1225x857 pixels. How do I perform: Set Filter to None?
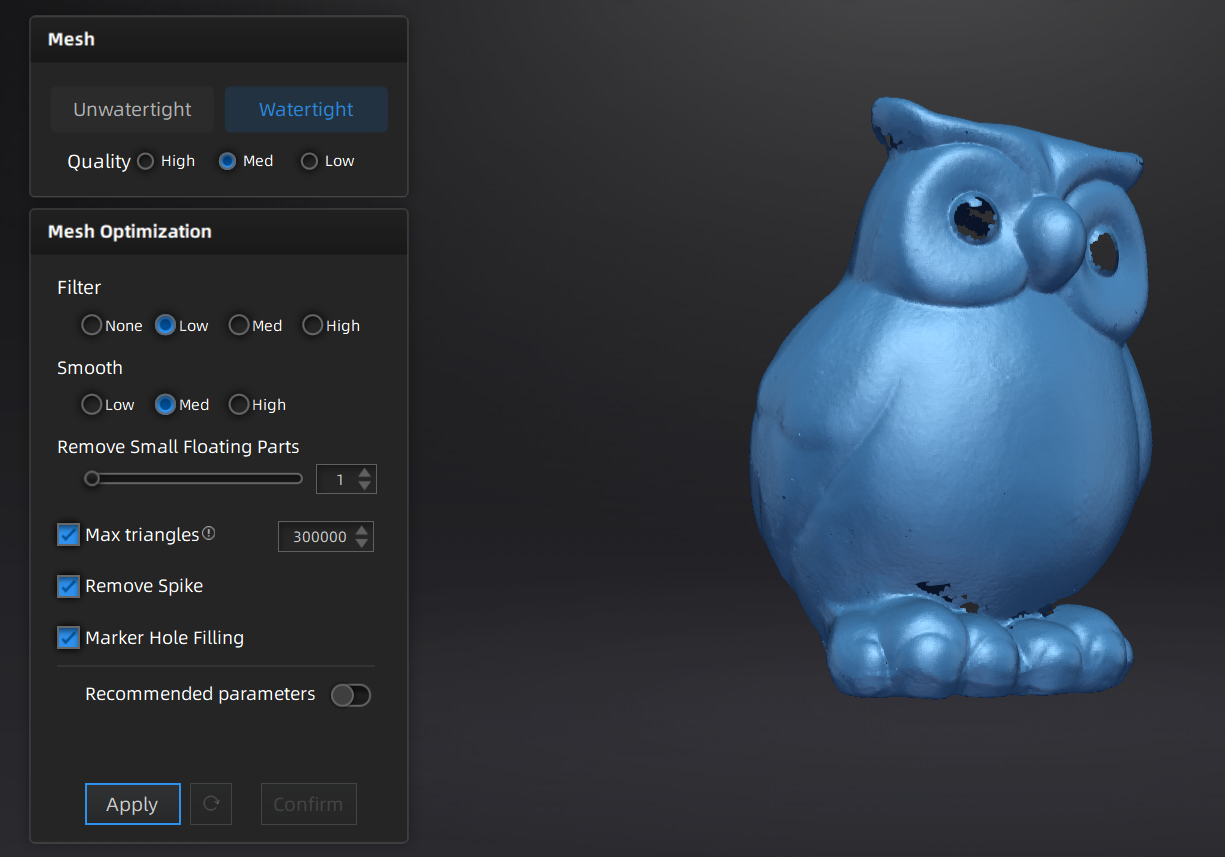coord(91,325)
